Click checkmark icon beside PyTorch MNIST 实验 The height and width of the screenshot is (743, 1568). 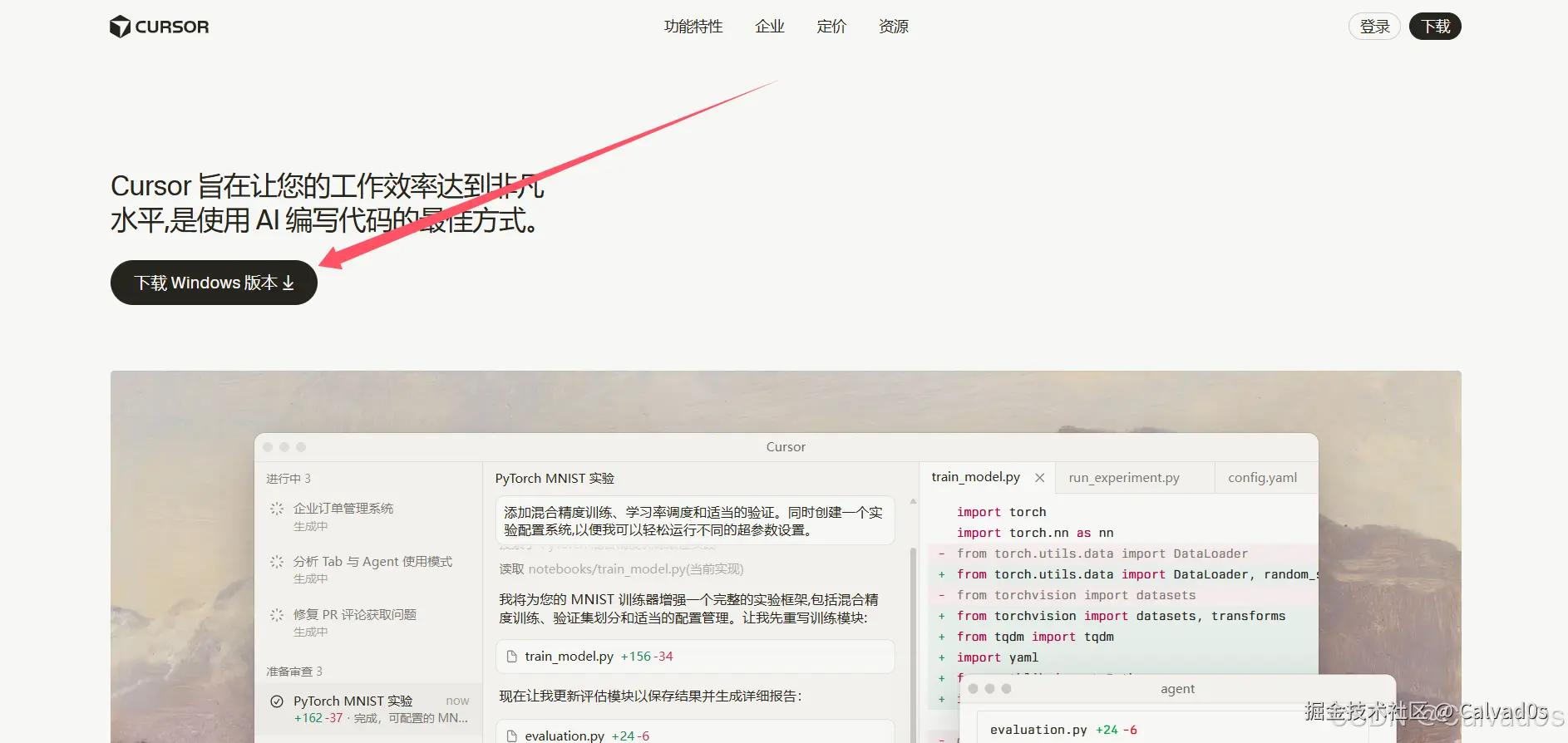pos(277,701)
